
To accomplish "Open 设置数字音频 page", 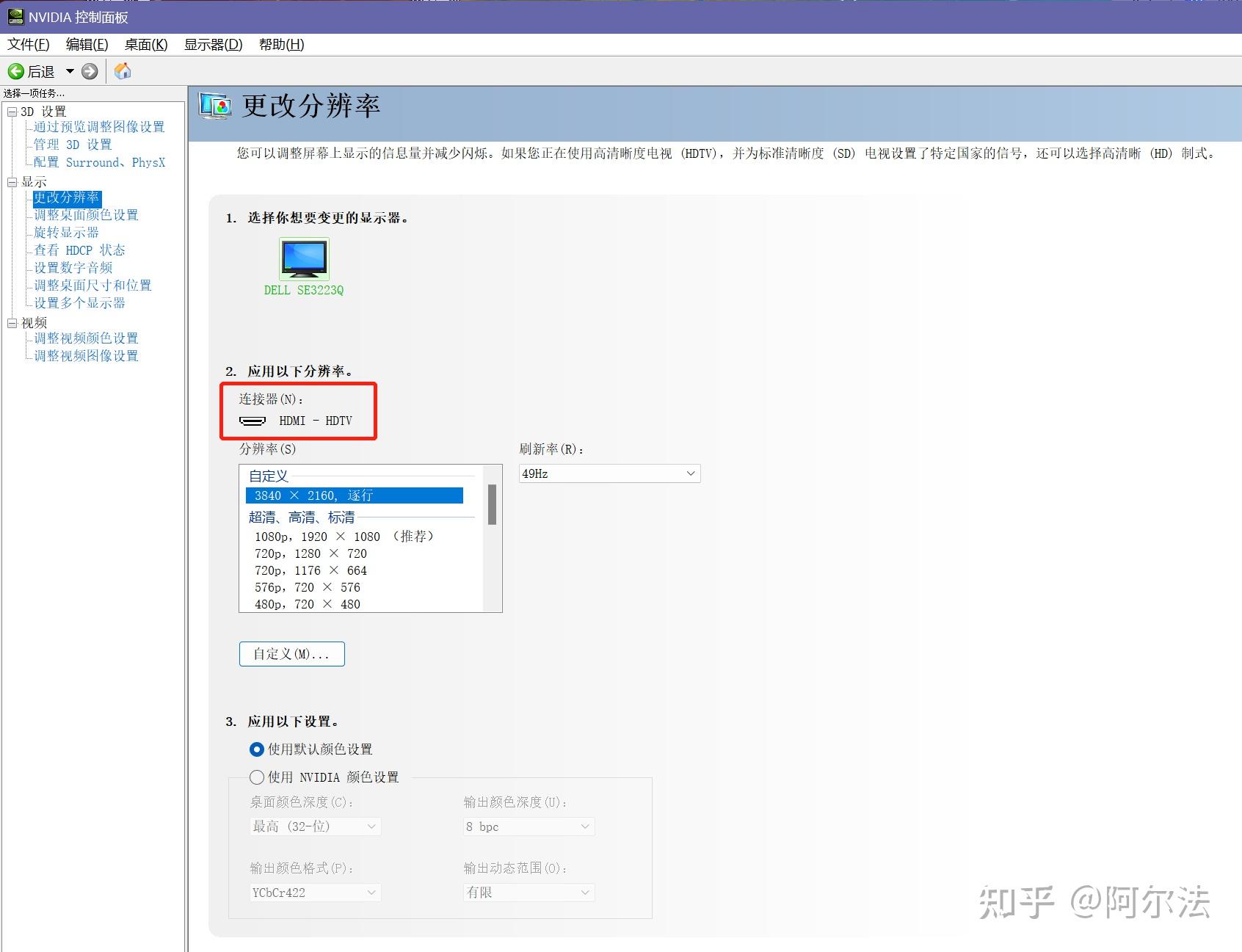I will 73,268.
